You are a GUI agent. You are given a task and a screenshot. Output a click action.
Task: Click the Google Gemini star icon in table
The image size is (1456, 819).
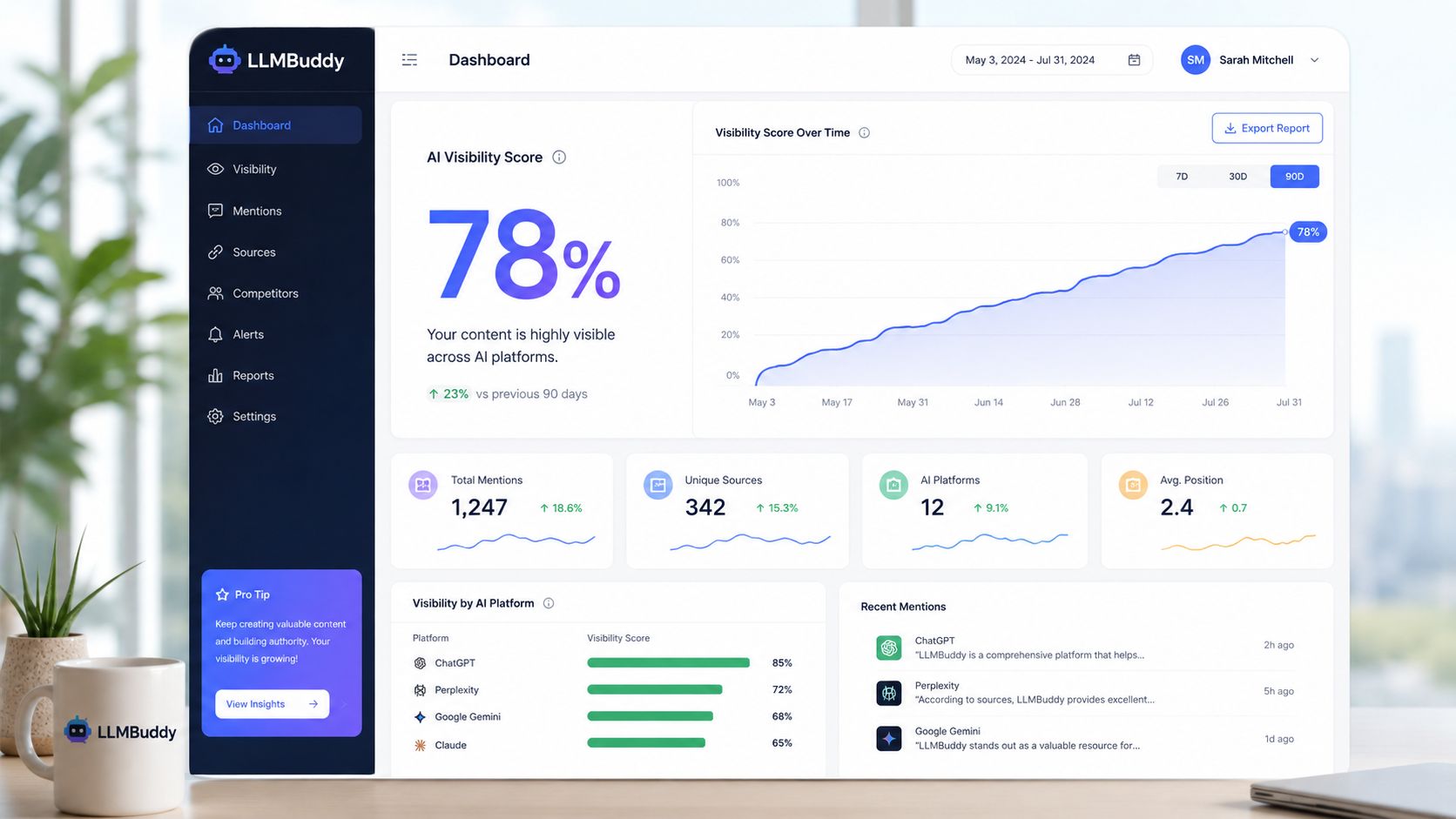(420, 717)
